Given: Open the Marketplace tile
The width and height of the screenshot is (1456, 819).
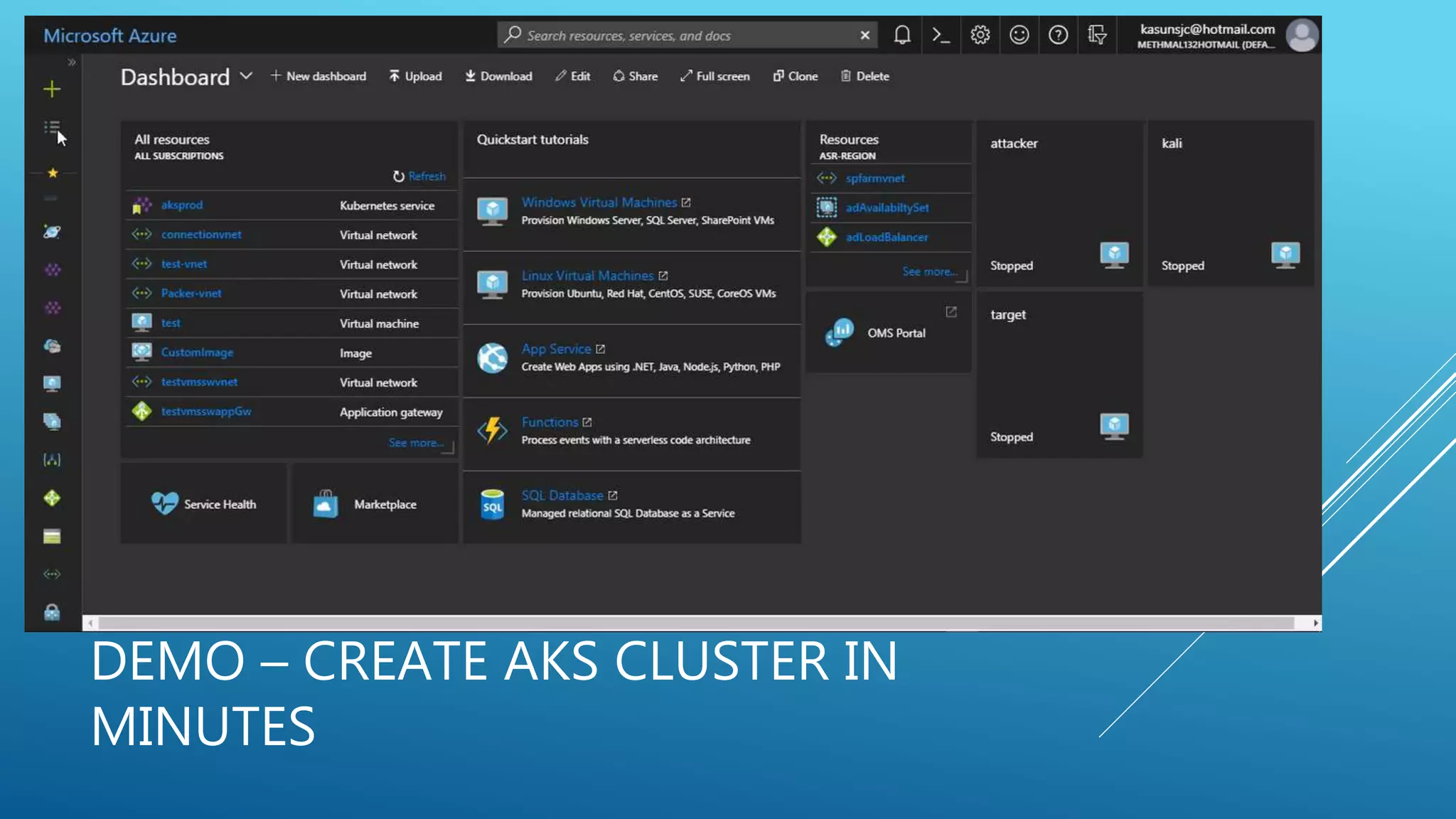Looking at the screenshot, I should 375,503.
